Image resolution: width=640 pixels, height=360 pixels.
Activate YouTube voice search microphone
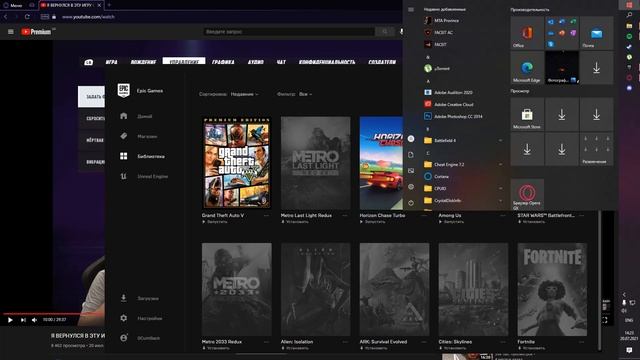pos(401,31)
